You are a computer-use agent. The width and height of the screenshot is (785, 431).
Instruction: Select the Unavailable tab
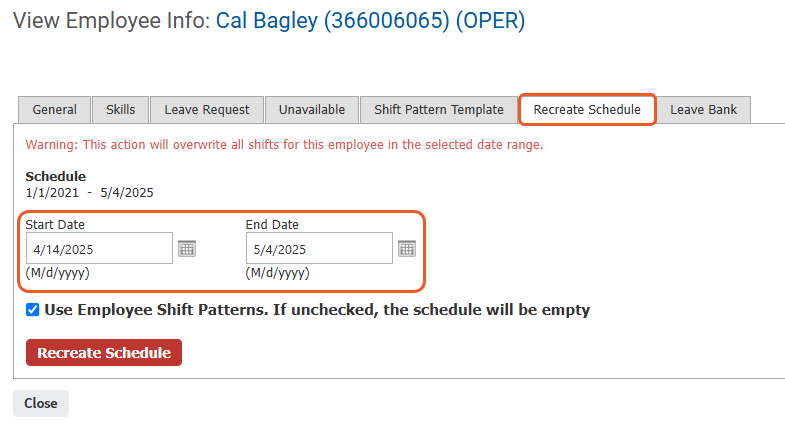312,110
